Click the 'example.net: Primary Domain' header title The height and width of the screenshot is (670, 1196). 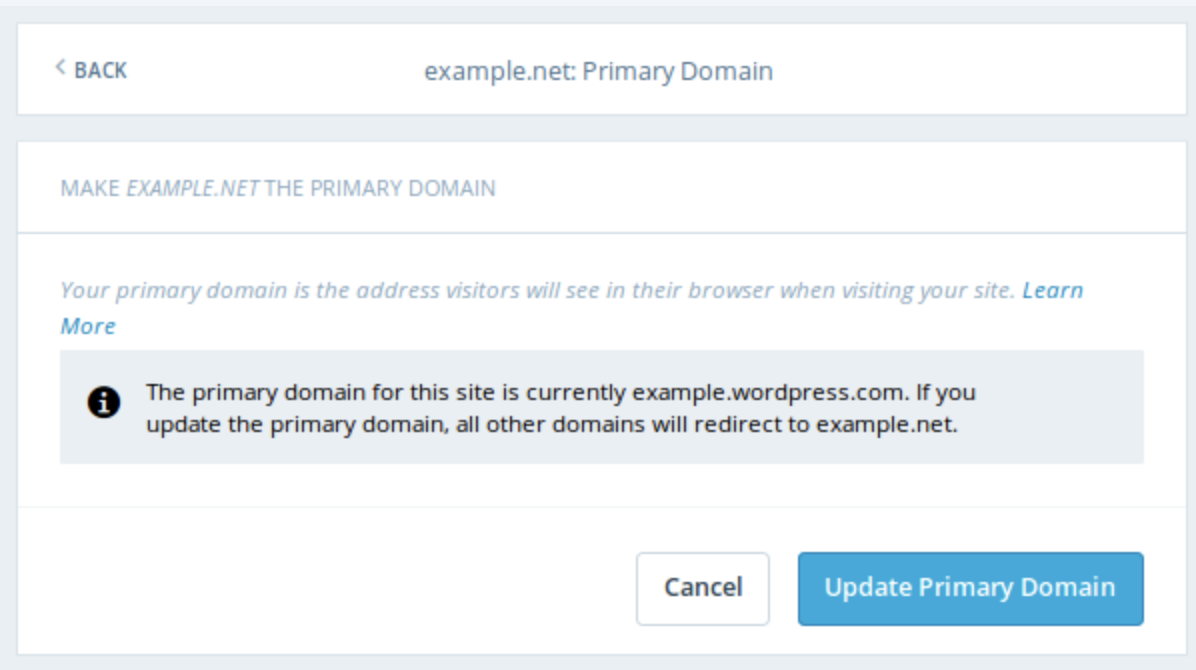(x=598, y=72)
